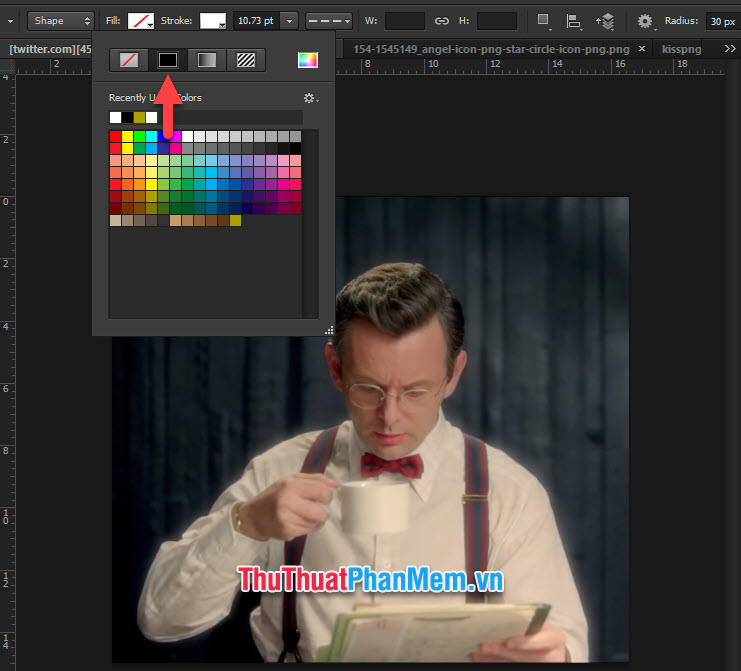Image resolution: width=741 pixels, height=671 pixels.
Task: Toggle the width-height link icon
Action: pyautogui.click(x=441, y=21)
